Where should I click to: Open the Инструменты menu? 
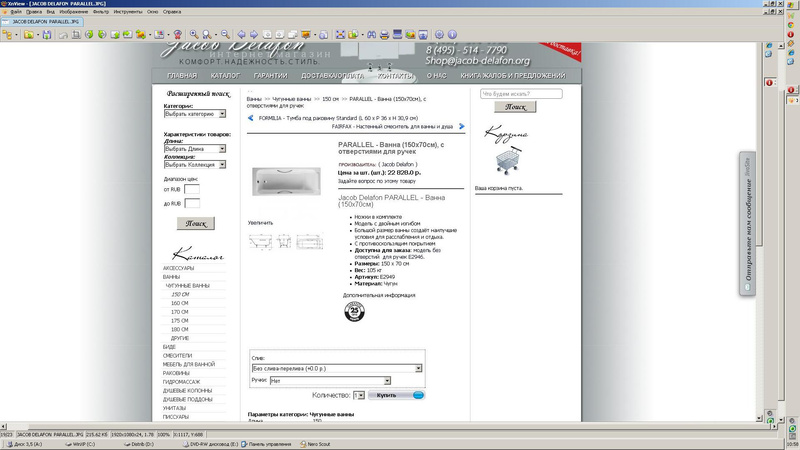pos(126,11)
